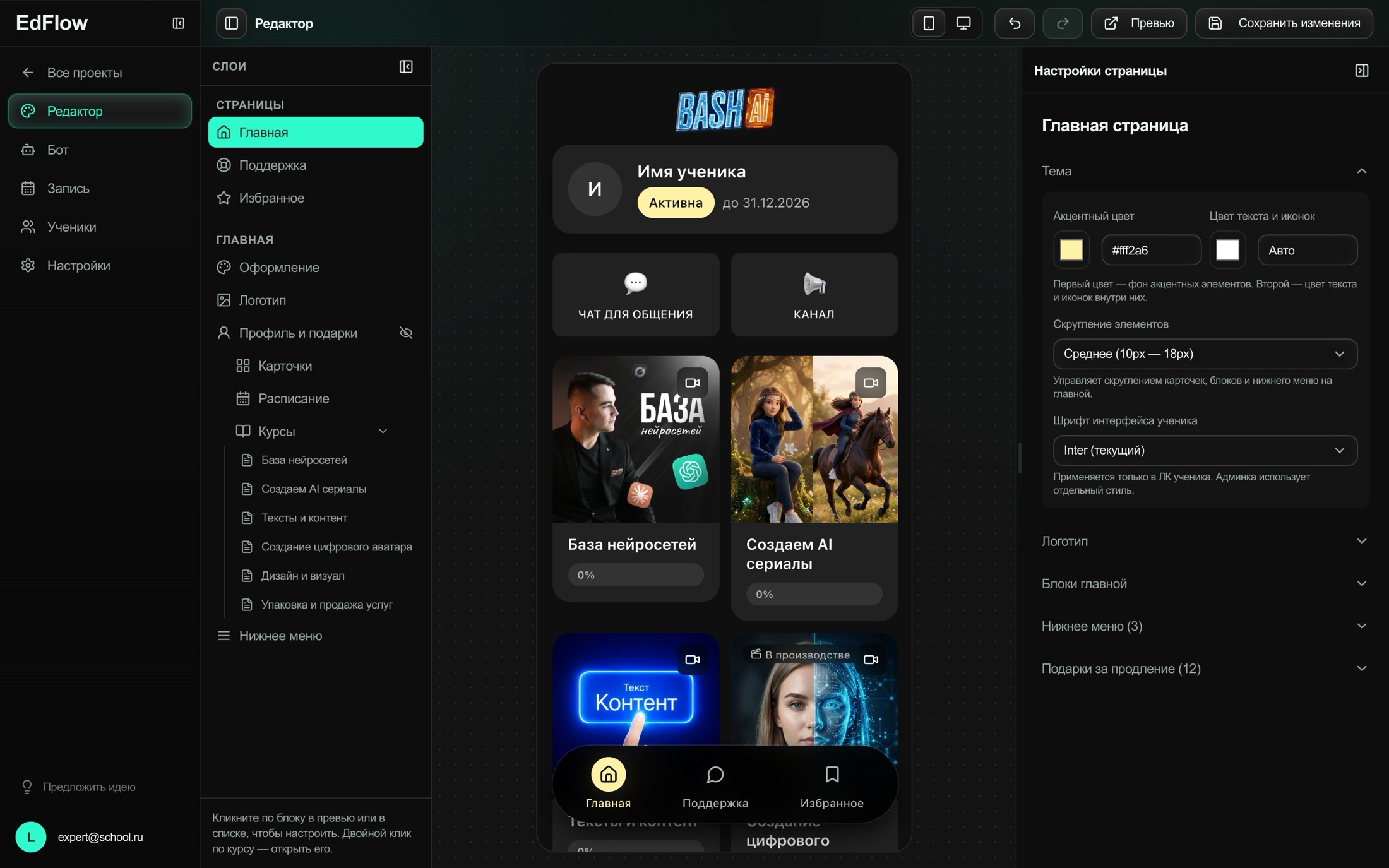1389x868 pixels.
Task: Tap the Поддержка tab in preview bottom menu
Action: [715, 784]
